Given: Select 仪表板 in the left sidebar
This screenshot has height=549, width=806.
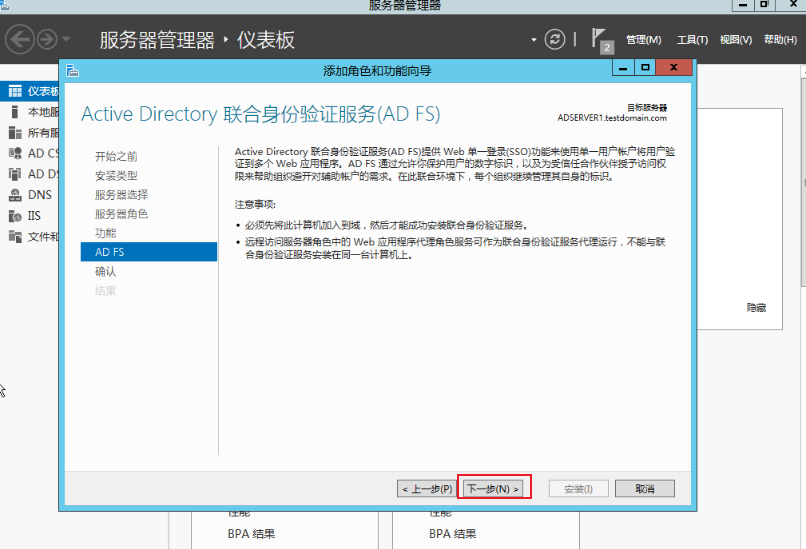Looking at the screenshot, I should pyautogui.click(x=30, y=91).
